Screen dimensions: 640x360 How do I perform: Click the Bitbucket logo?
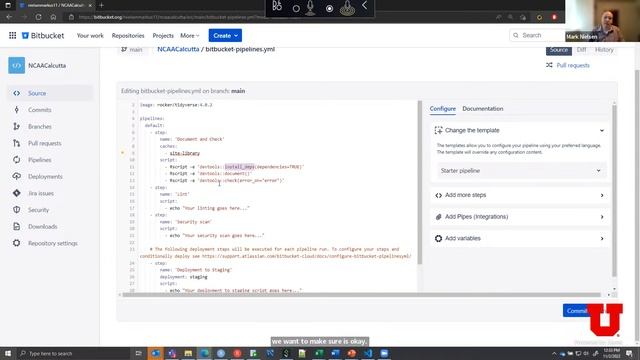(x=43, y=36)
